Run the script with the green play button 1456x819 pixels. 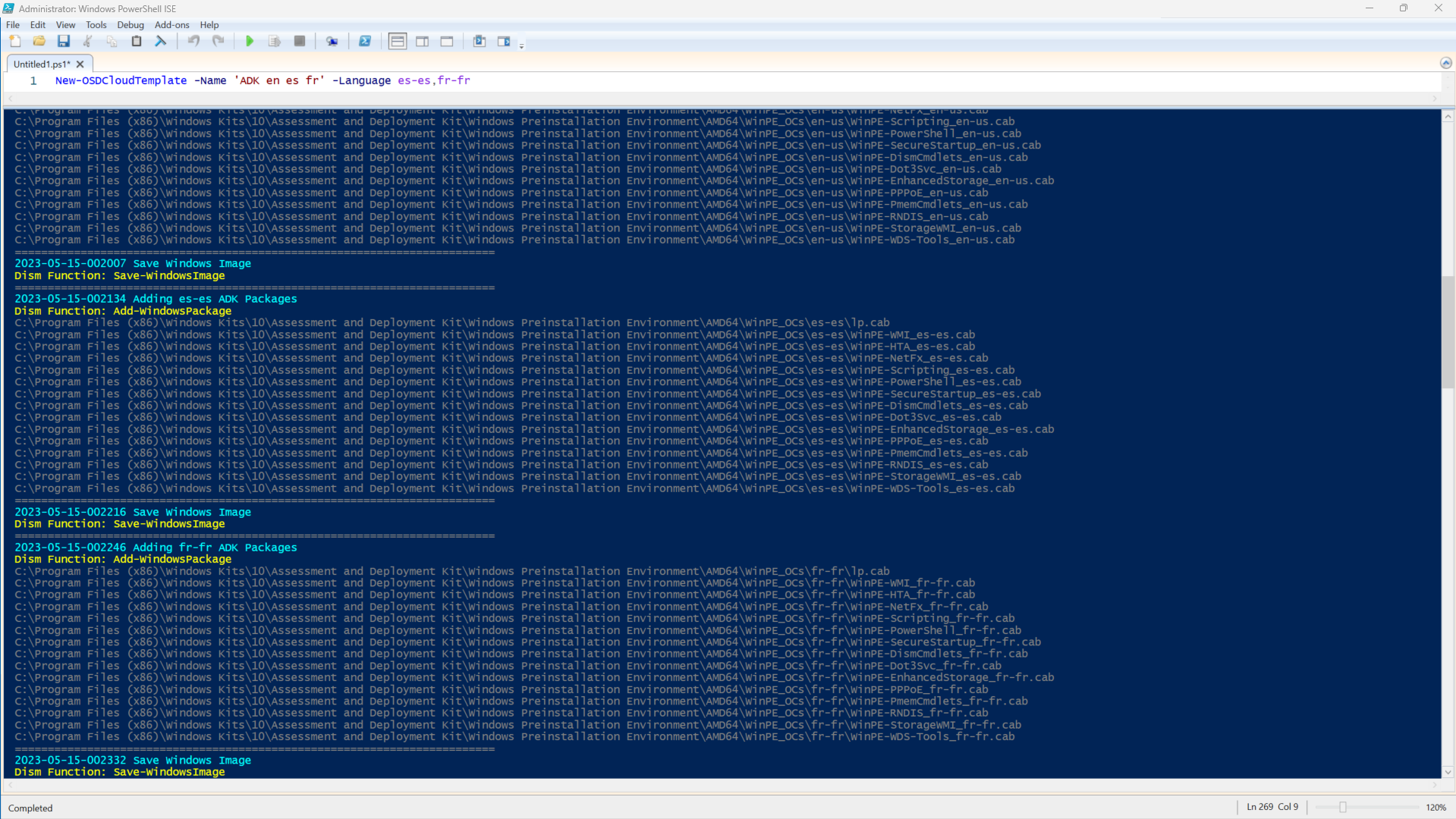pyautogui.click(x=250, y=42)
